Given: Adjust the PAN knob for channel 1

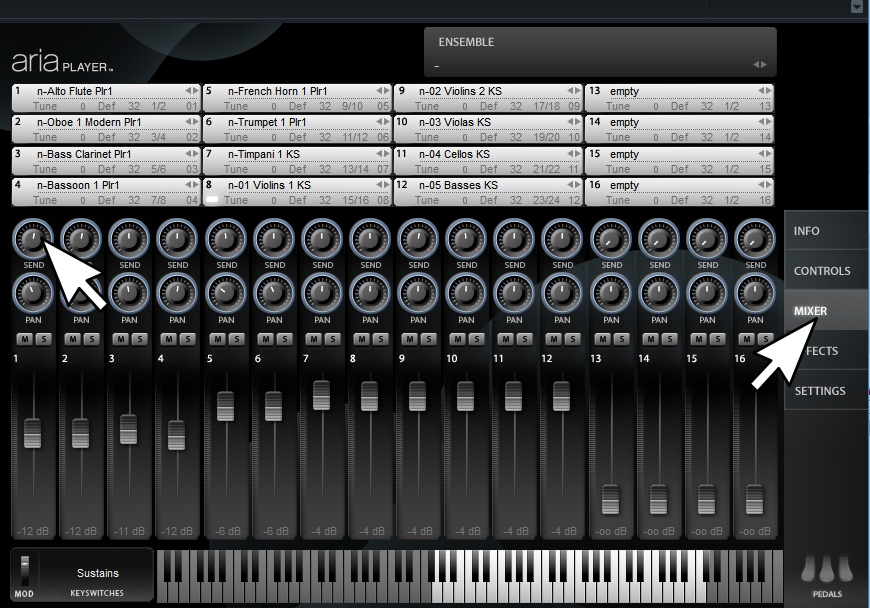Looking at the screenshot, I should click(x=33, y=293).
